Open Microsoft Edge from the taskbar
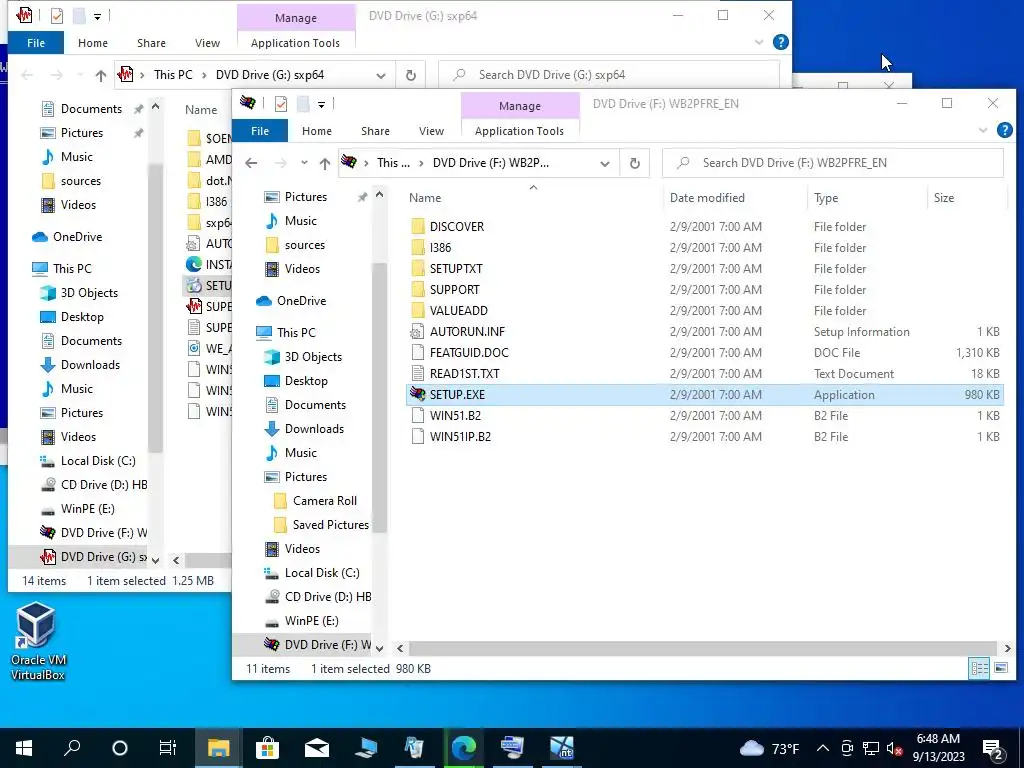1024x768 pixels. (x=464, y=748)
